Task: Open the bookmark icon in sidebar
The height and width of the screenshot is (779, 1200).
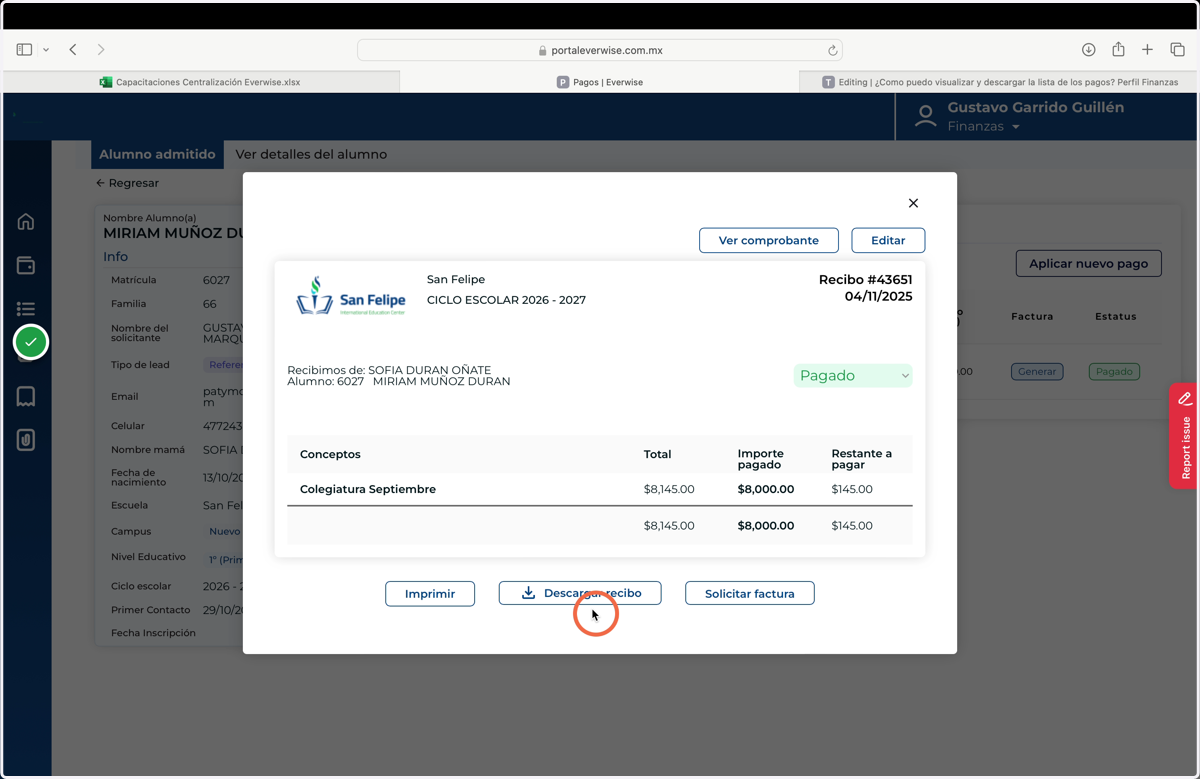Action: [x=26, y=397]
